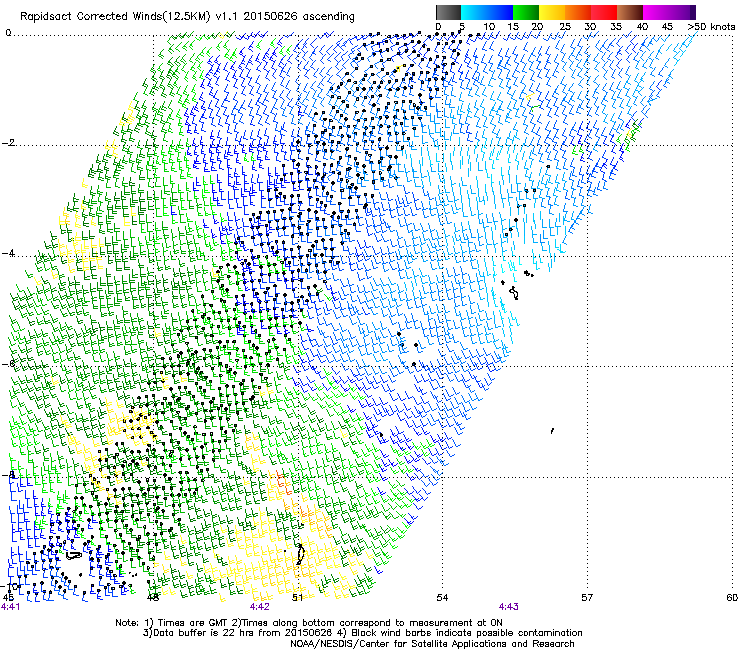
Task: Click the latitude label '-4'
Action: (x=8, y=253)
